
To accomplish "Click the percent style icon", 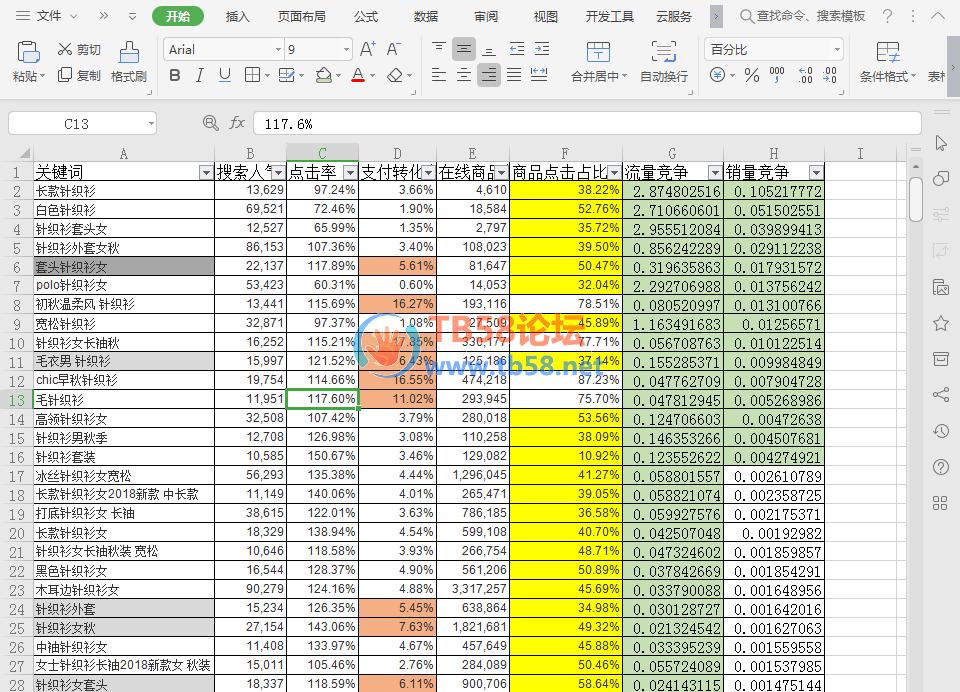I will coord(752,75).
